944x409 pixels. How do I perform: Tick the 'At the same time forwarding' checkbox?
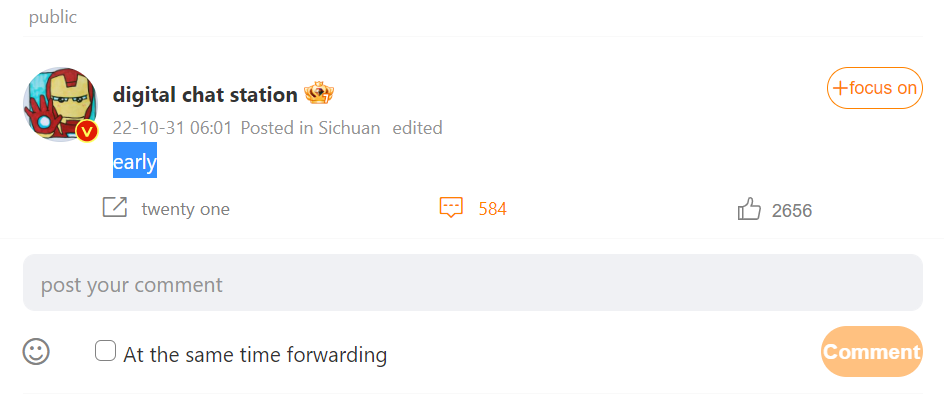click(x=105, y=351)
